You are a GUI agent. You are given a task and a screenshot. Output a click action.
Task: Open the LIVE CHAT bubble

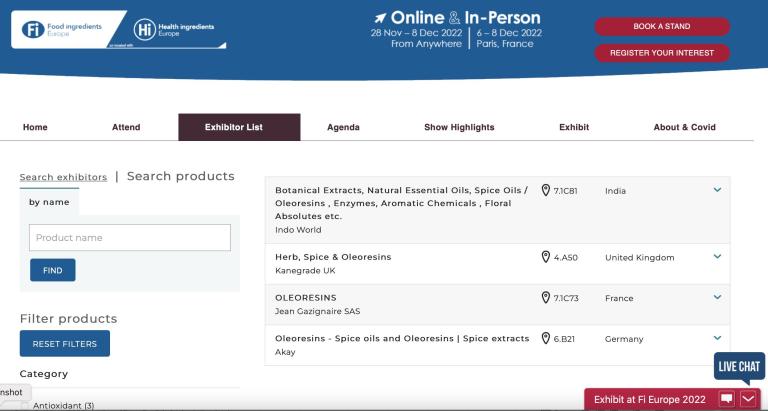[739, 367]
